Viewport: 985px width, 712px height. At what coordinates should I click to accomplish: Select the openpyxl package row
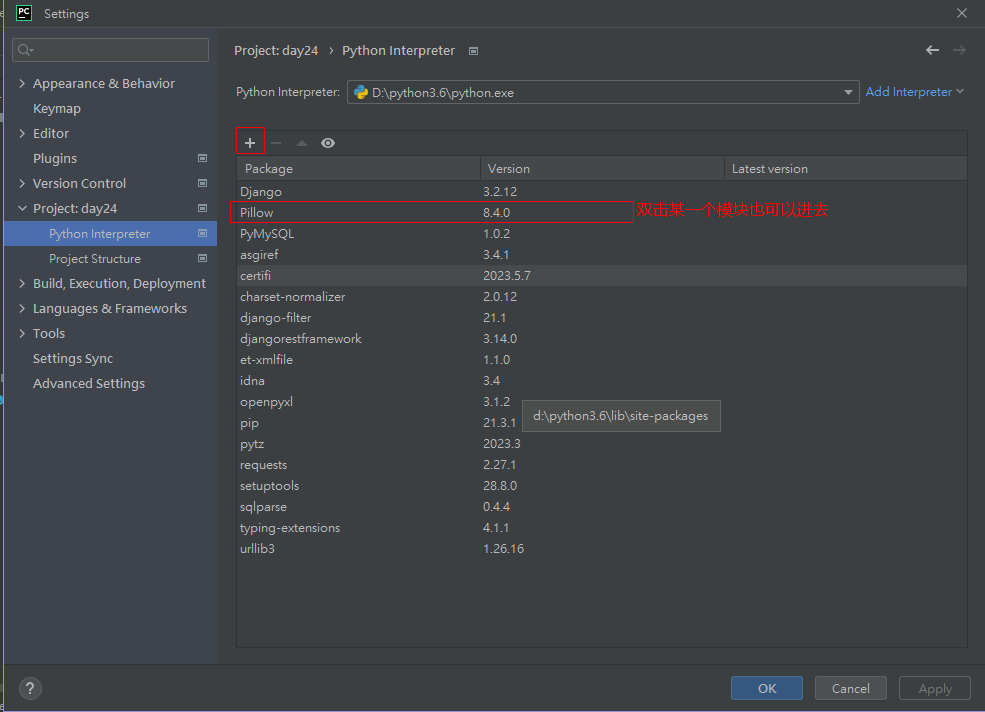(602, 402)
